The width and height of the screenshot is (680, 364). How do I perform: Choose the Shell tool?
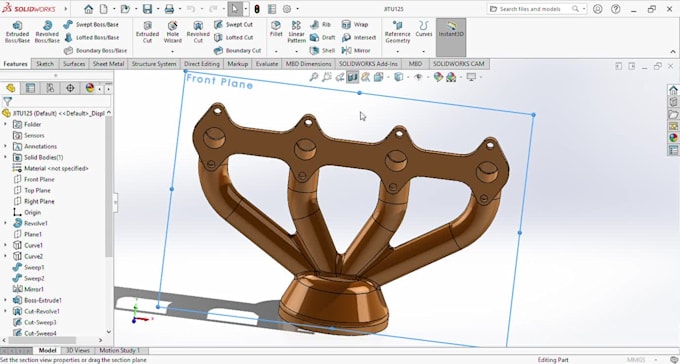[x=323, y=50]
